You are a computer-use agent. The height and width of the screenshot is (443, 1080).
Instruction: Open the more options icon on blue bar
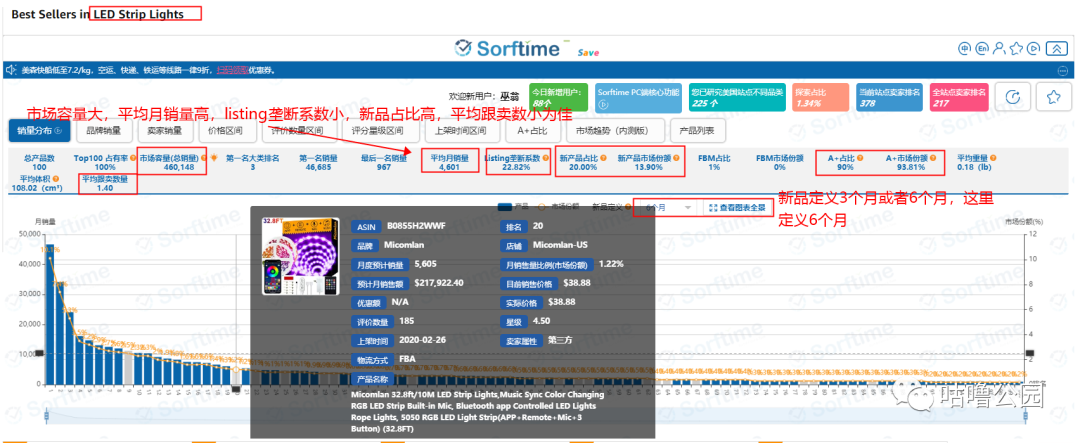[1063, 70]
